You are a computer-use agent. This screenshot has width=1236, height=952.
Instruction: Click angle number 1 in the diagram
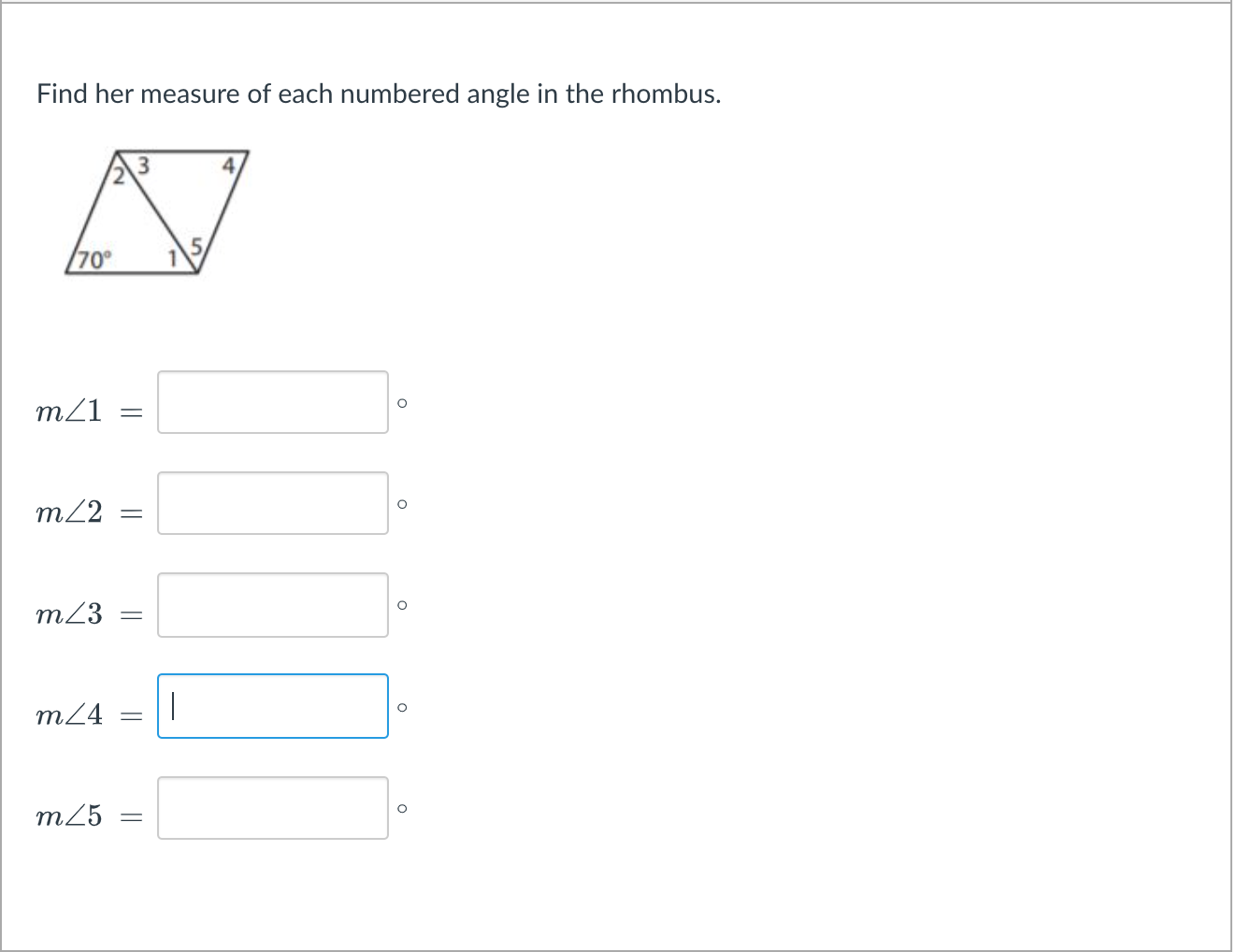[x=174, y=256]
